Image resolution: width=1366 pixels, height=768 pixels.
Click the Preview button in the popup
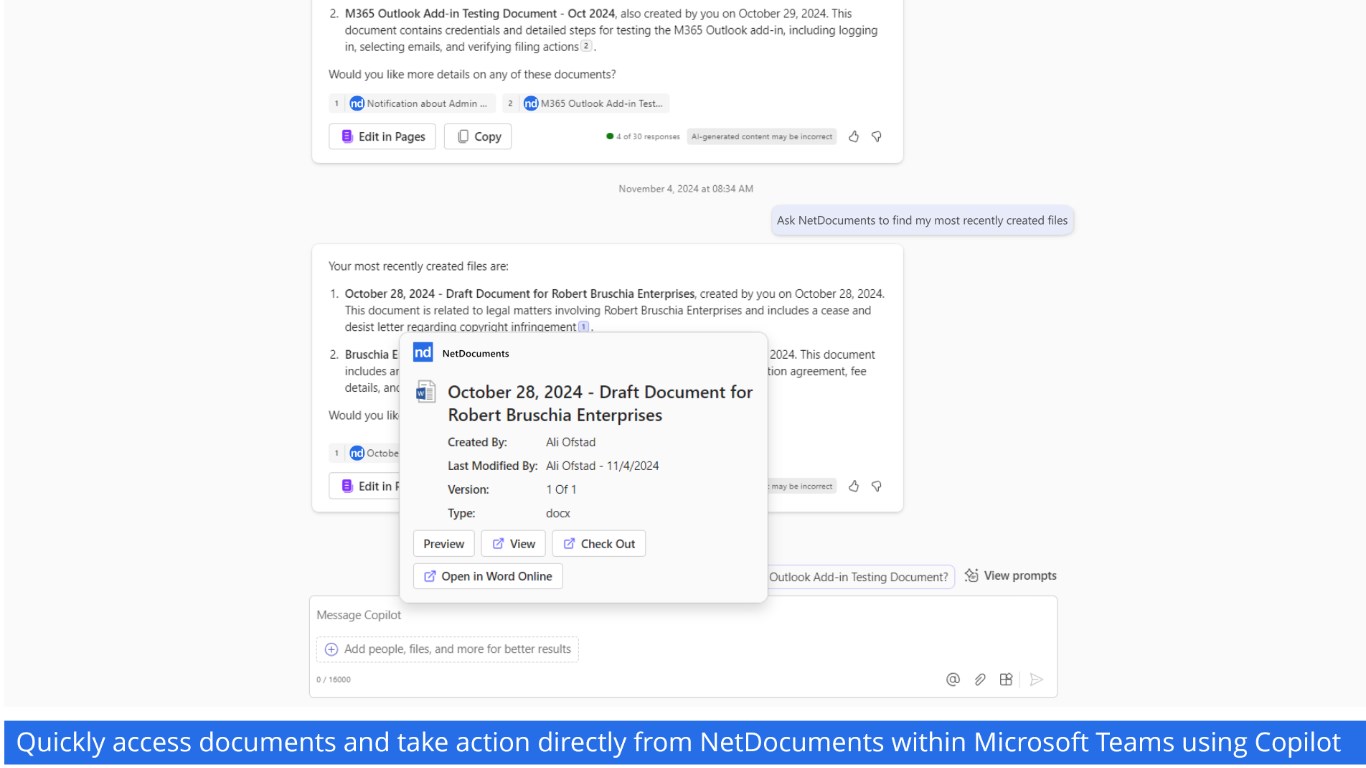pos(444,544)
